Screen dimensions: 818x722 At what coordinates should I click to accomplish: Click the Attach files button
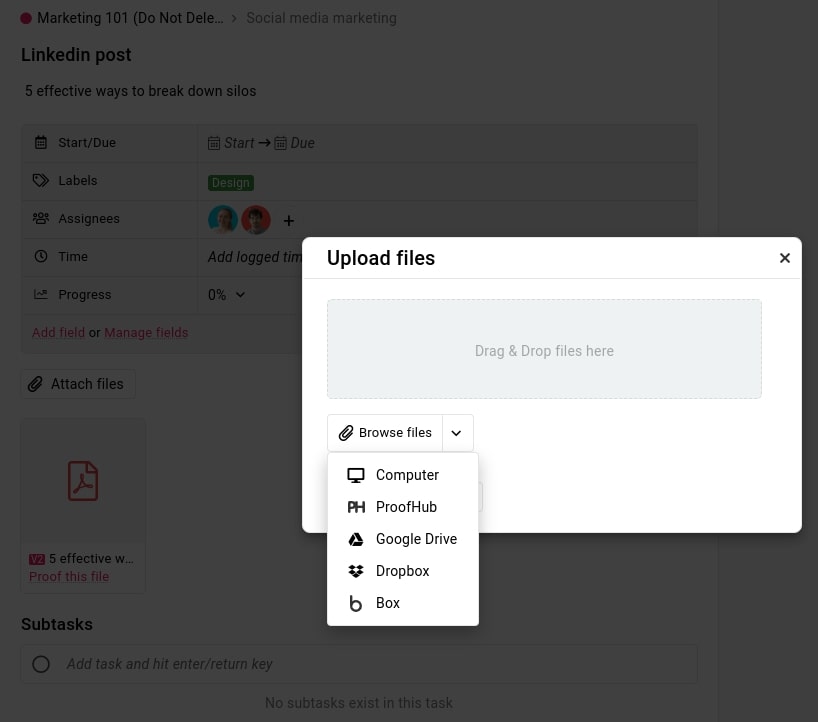(x=78, y=384)
